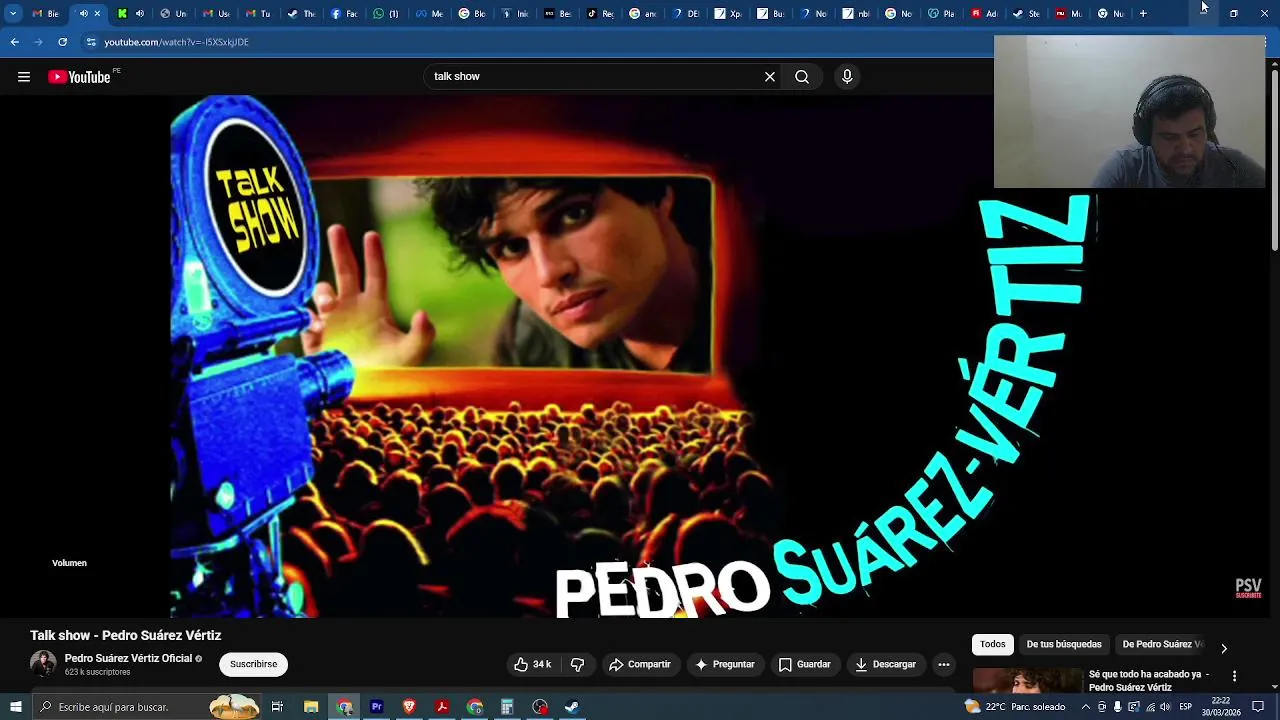Switch to the Adobe 'Ad' browser tab
The height and width of the screenshot is (720, 1280).
point(984,14)
